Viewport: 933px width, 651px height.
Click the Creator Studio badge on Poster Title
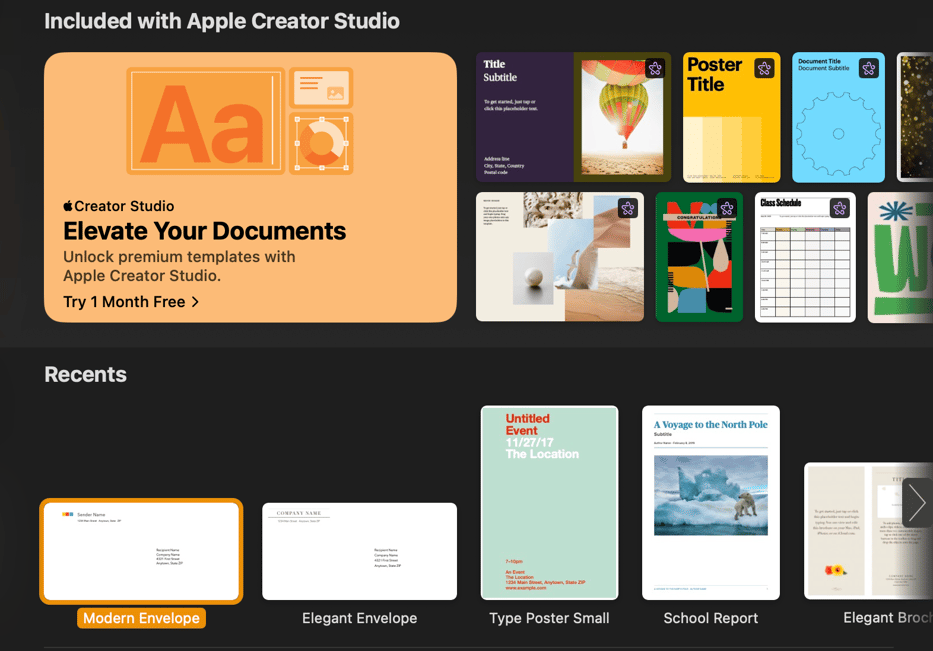(x=764, y=68)
